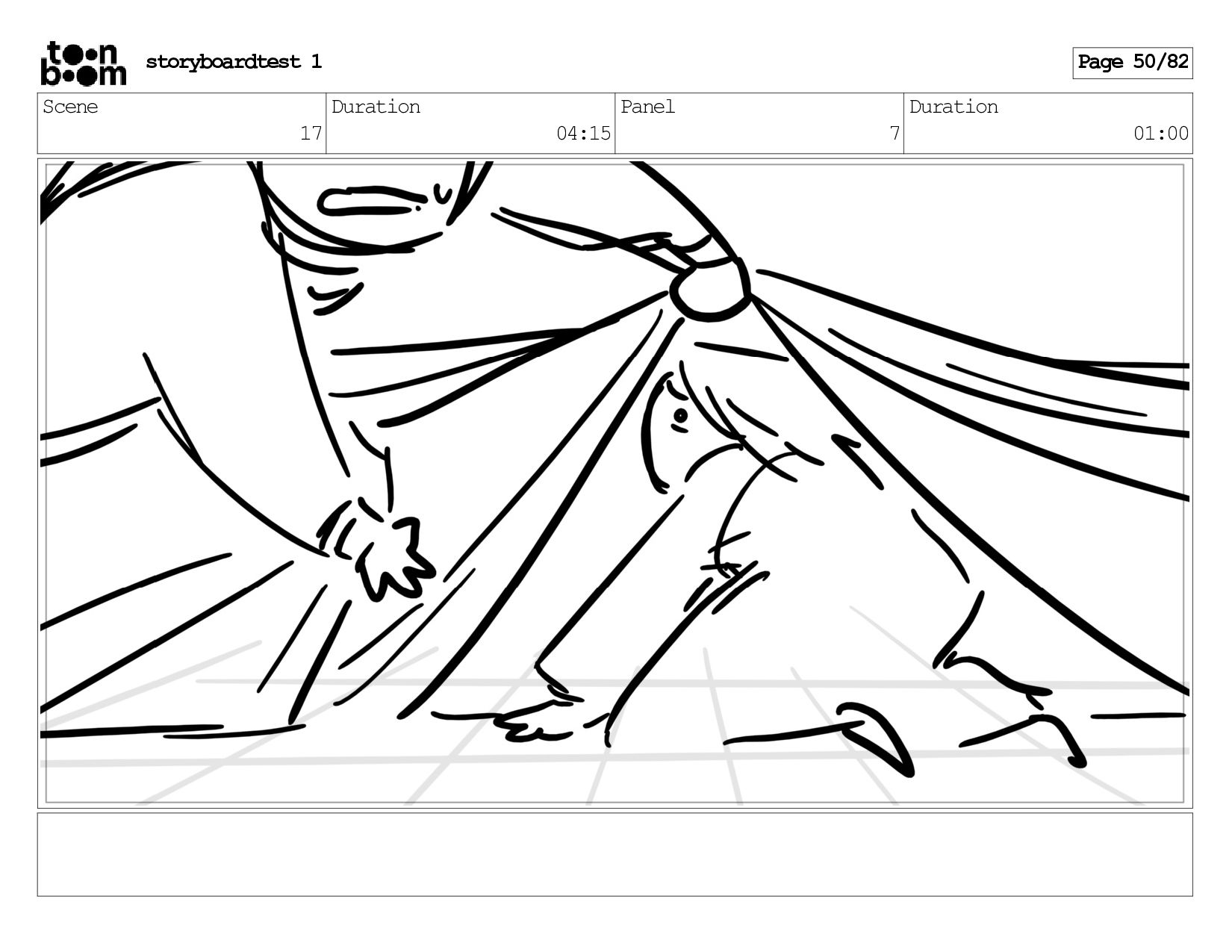Click the storyboard panel drawing

(615, 483)
